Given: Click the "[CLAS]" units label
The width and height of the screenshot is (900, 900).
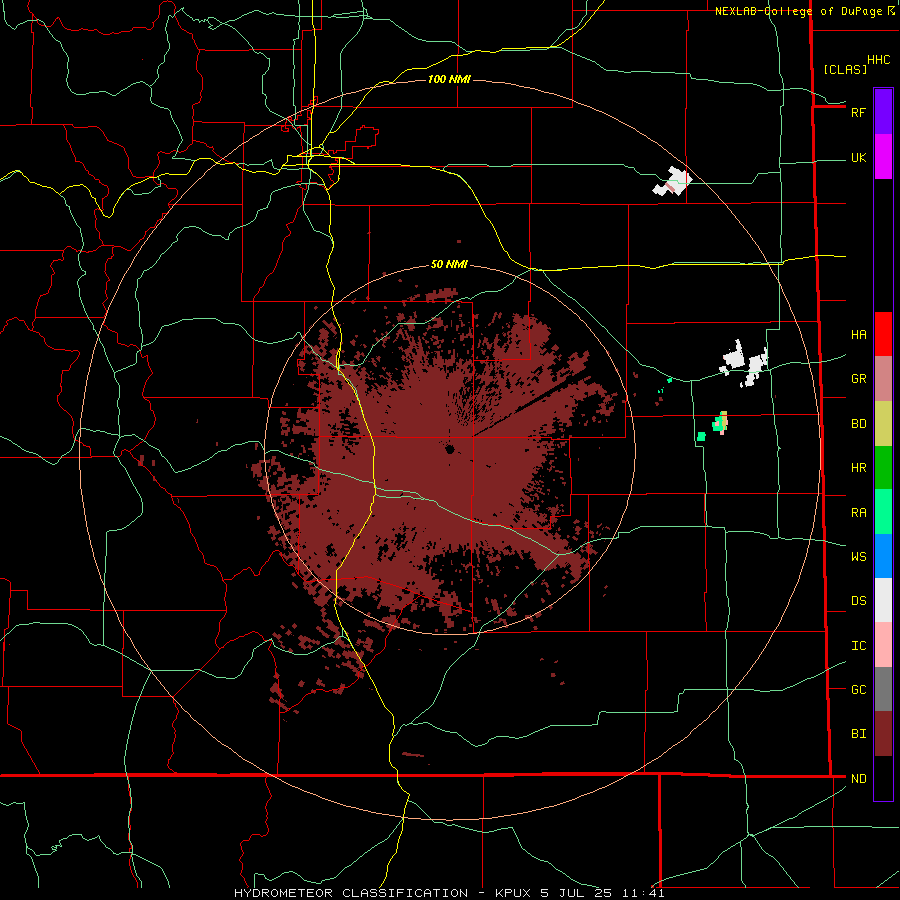Looking at the screenshot, I should pos(845,70).
